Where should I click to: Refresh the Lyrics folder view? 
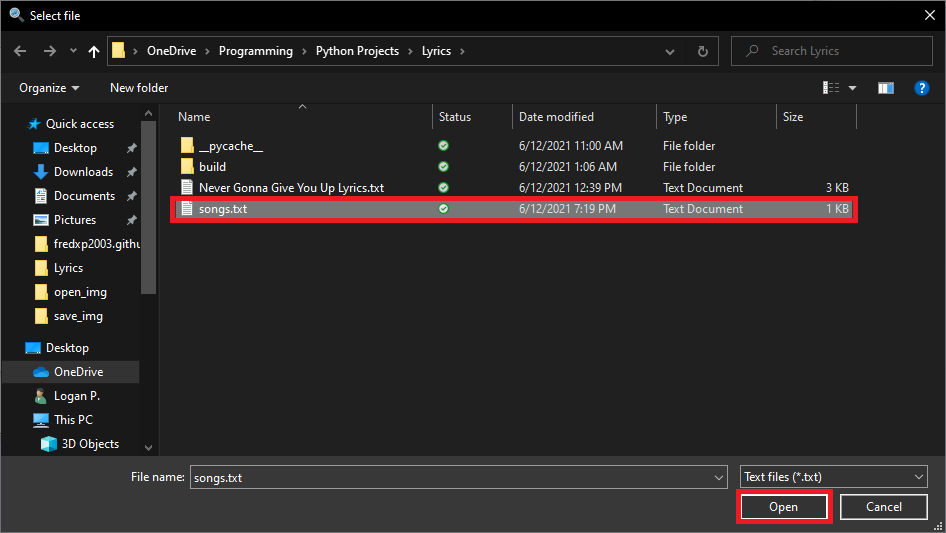703,51
